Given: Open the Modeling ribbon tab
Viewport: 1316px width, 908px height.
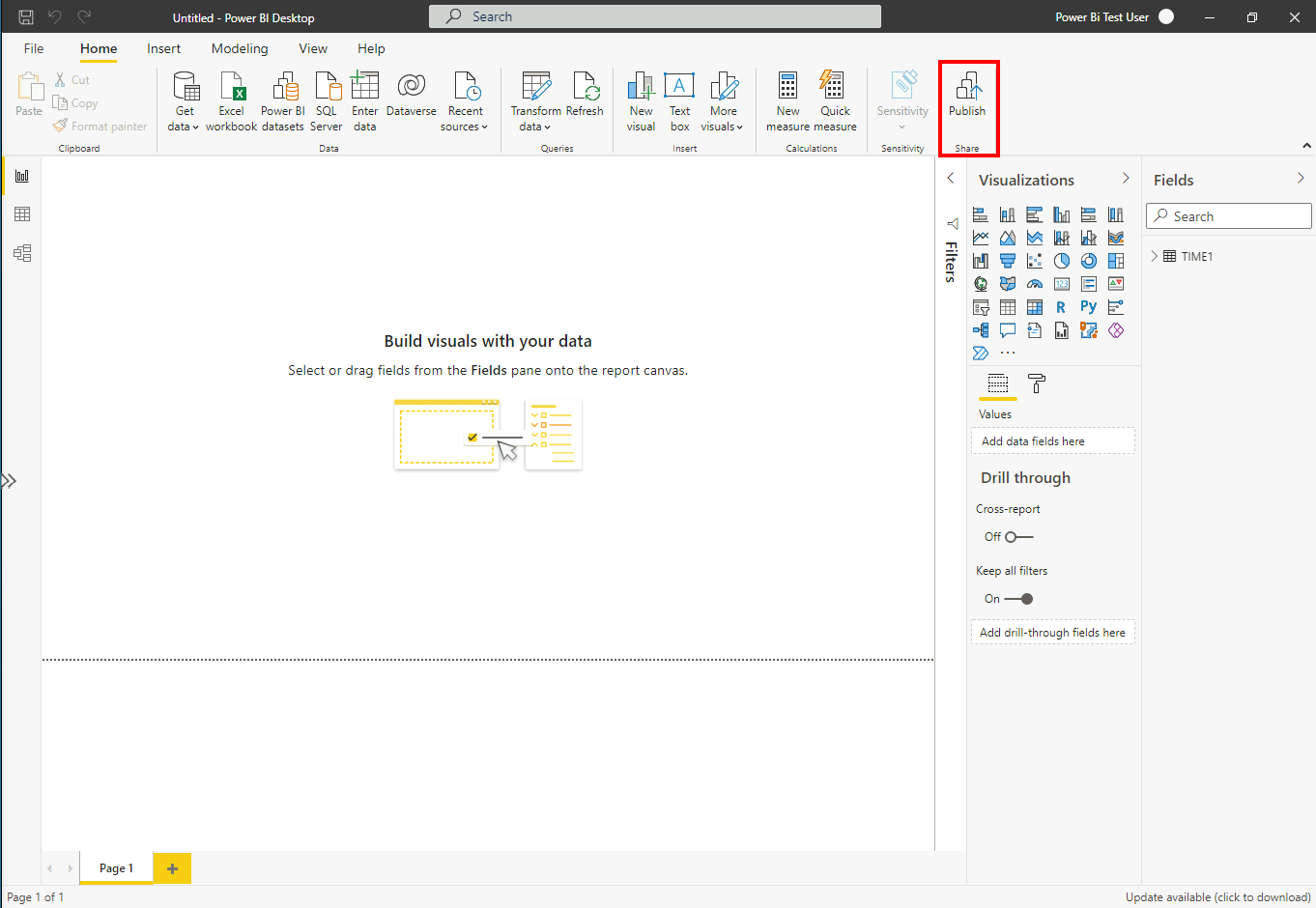Looking at the screenshot, I should tap(240, 48).
